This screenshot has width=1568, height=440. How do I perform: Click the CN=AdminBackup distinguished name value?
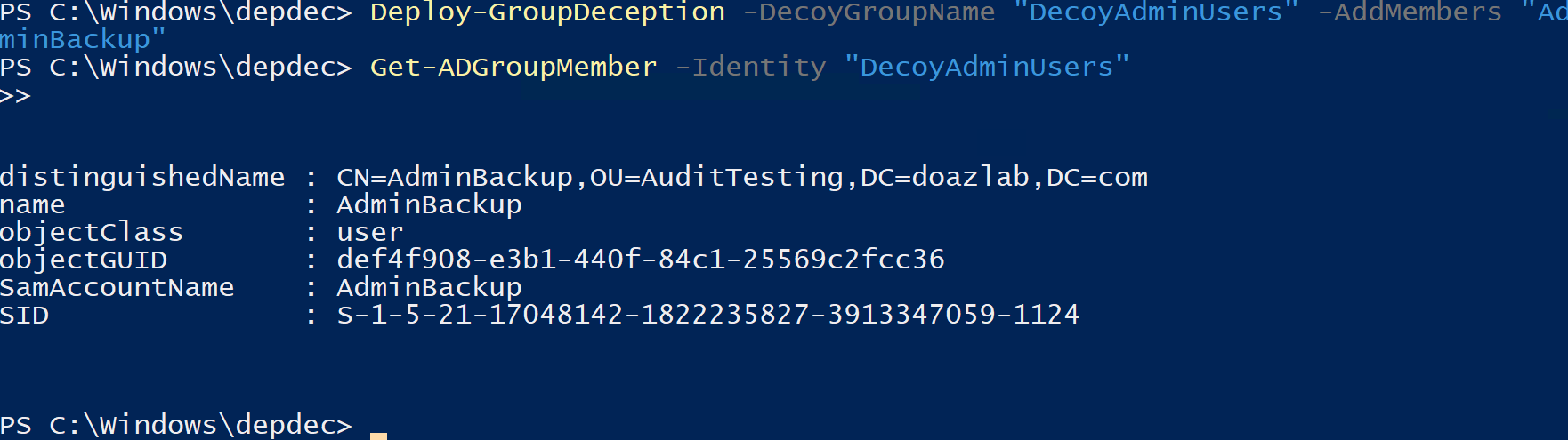tap(742, 177)
